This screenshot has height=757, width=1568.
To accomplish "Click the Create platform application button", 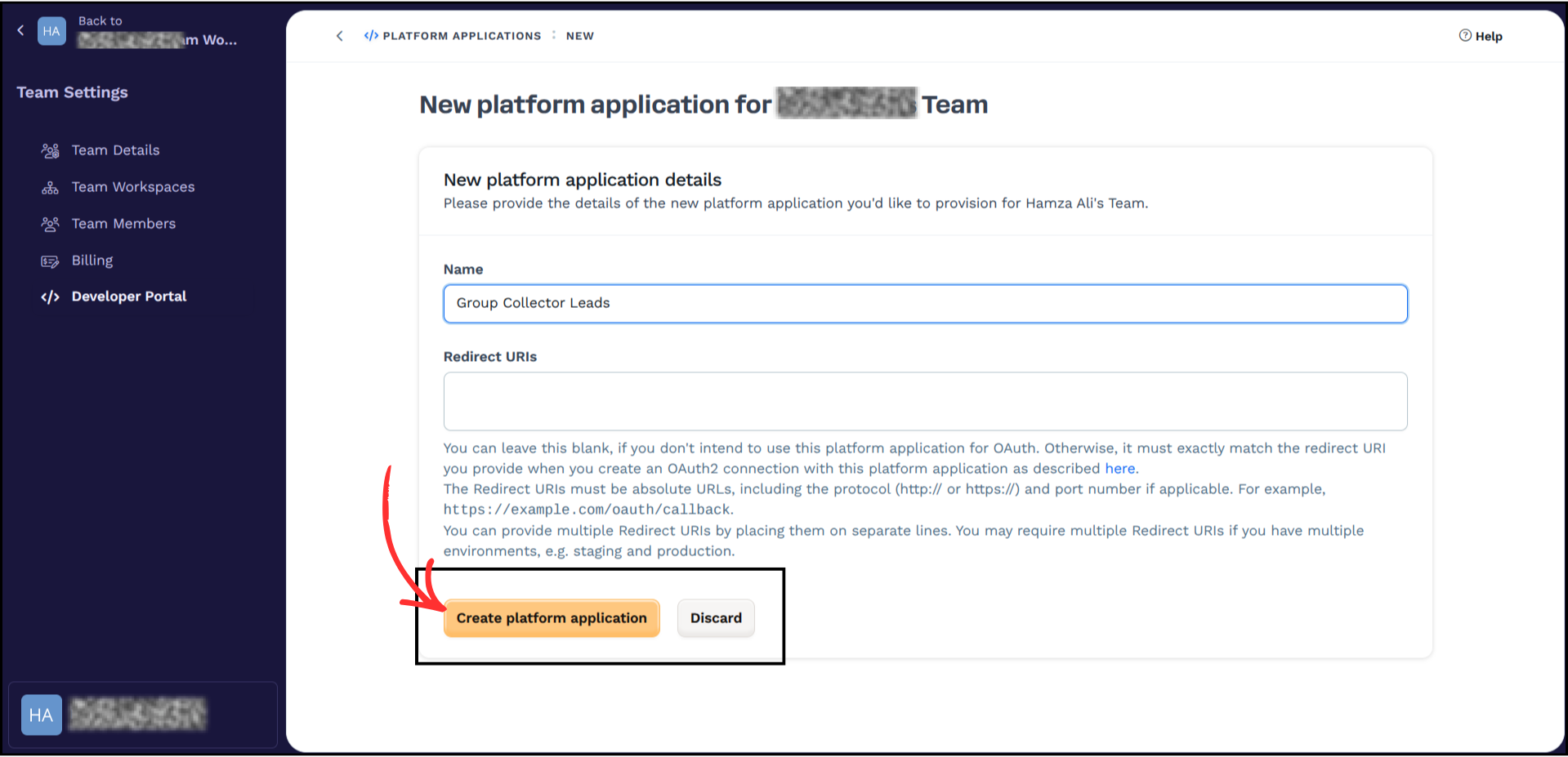I will point(551,618).
